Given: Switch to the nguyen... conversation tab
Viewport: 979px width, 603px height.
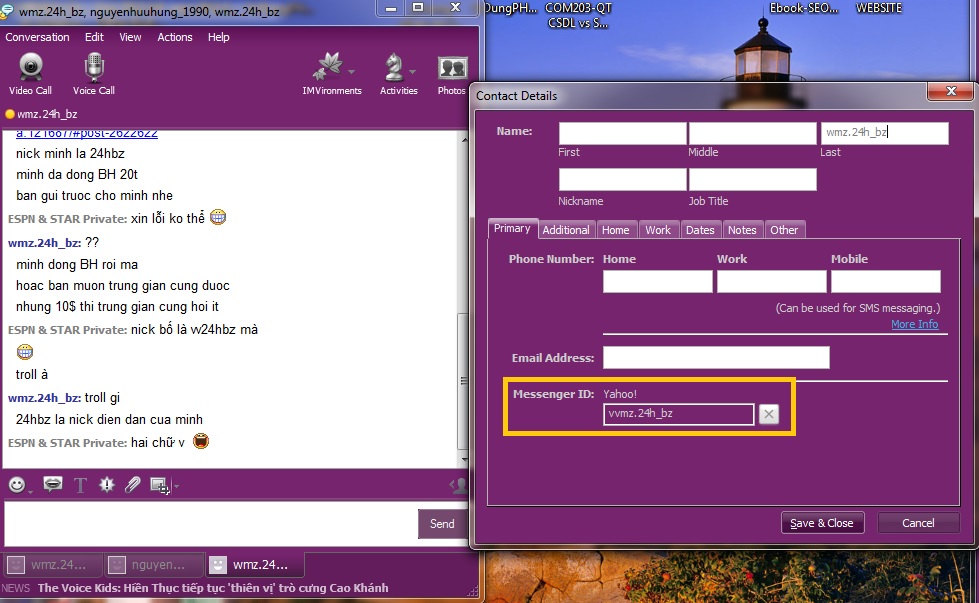Looking at the screenshot, I should 154,565.
